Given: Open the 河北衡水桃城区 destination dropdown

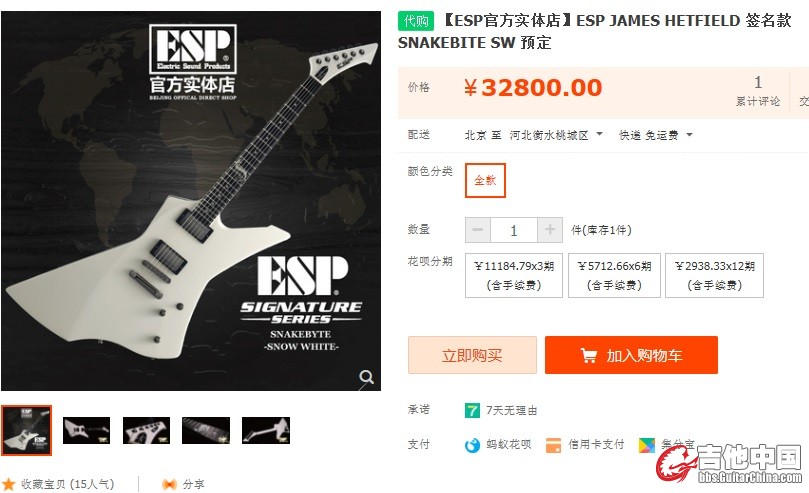Looking at the screenshot, I should pyautogui.click(x=556, y=135).
